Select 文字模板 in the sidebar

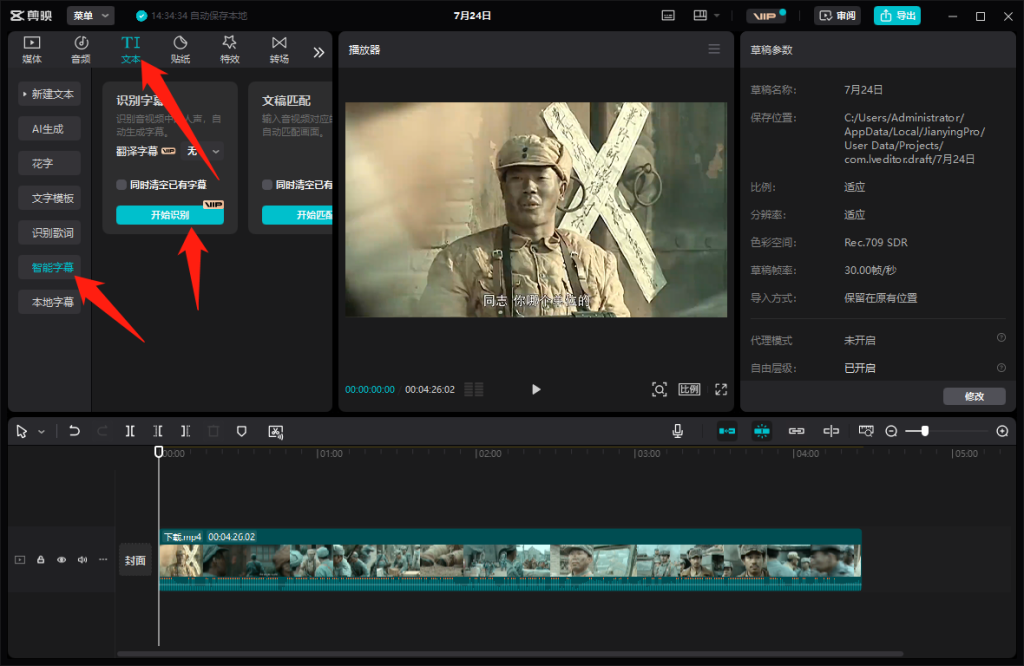(x=50, y=198)
